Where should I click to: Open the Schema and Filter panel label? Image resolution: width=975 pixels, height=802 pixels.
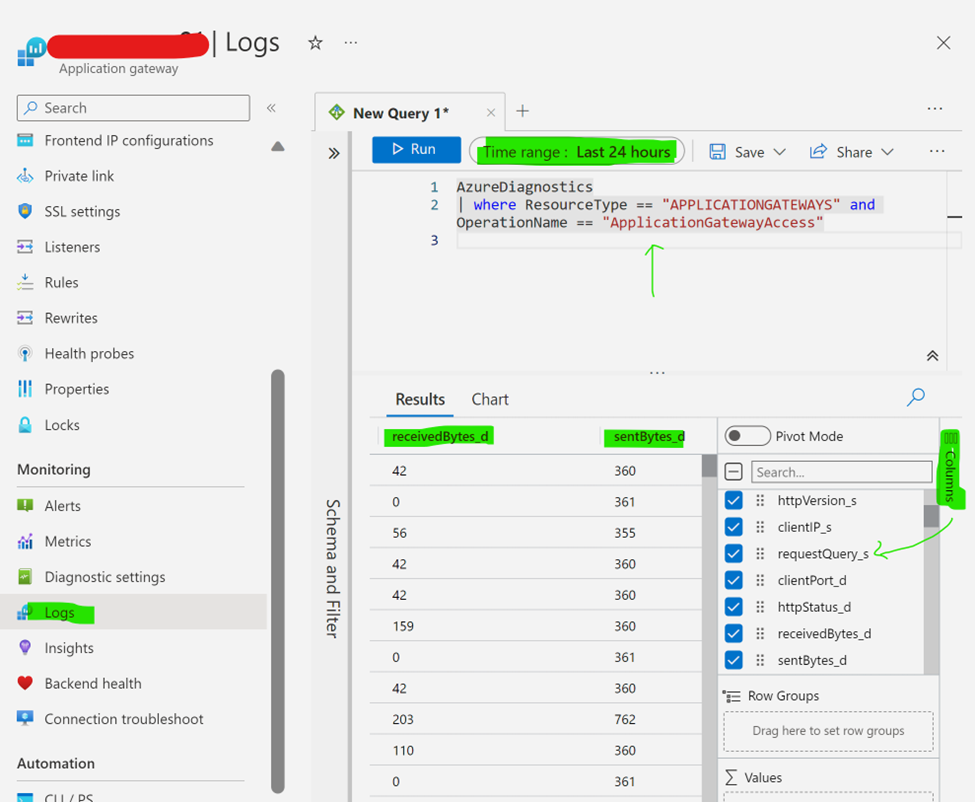[x=333, y=568]
